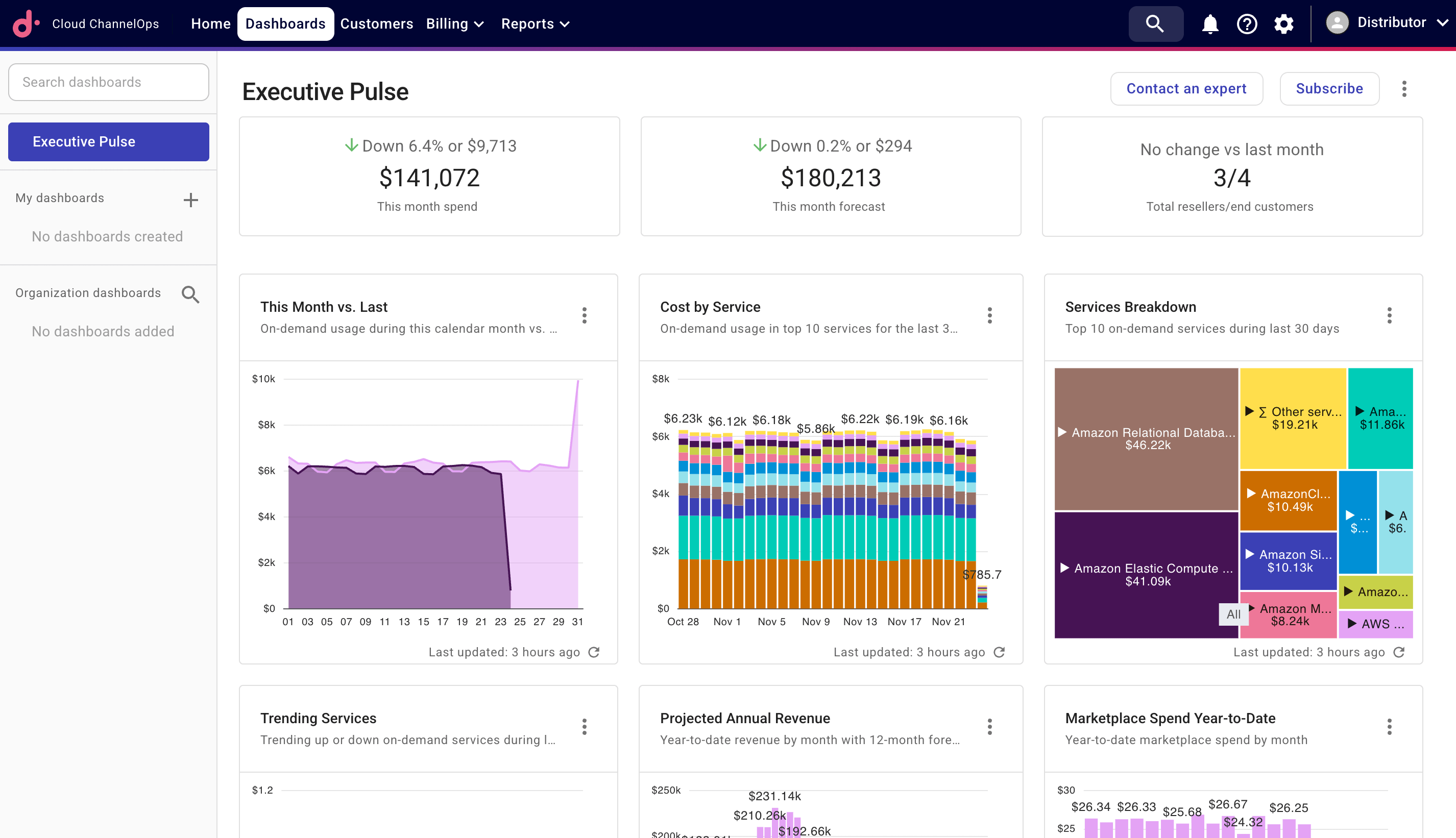Open the Executive Pulse page options menu
This screenshot has height=838, width=1456.
(x=1403, y=89)
